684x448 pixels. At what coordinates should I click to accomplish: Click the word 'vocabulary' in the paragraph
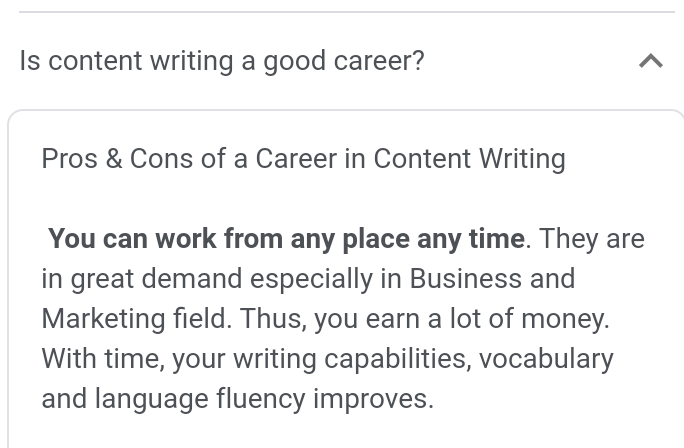coord(547,359)
